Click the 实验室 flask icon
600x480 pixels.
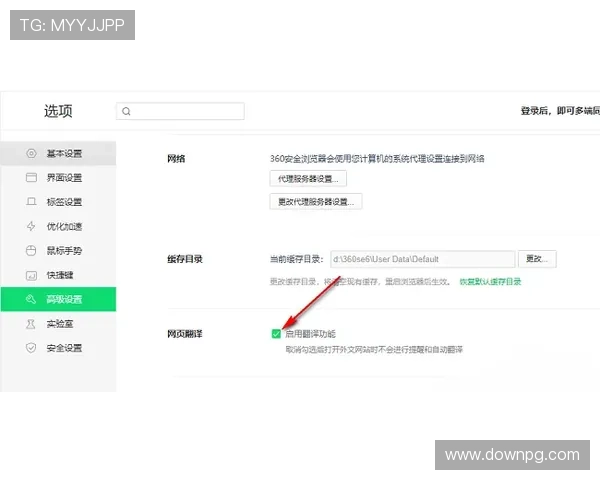31,324
